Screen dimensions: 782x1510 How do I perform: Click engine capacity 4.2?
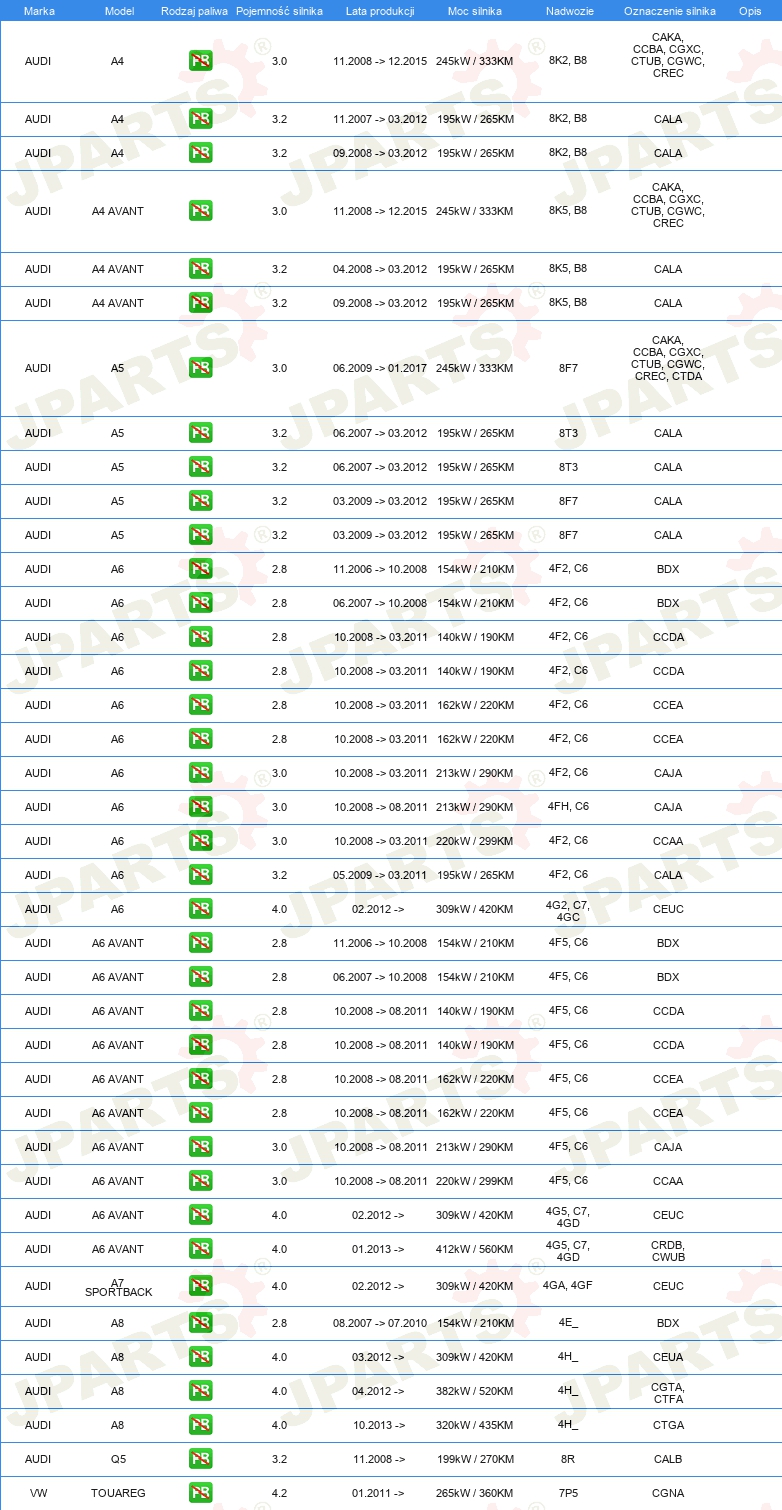pyautogui.click(x=279, y=1493)
